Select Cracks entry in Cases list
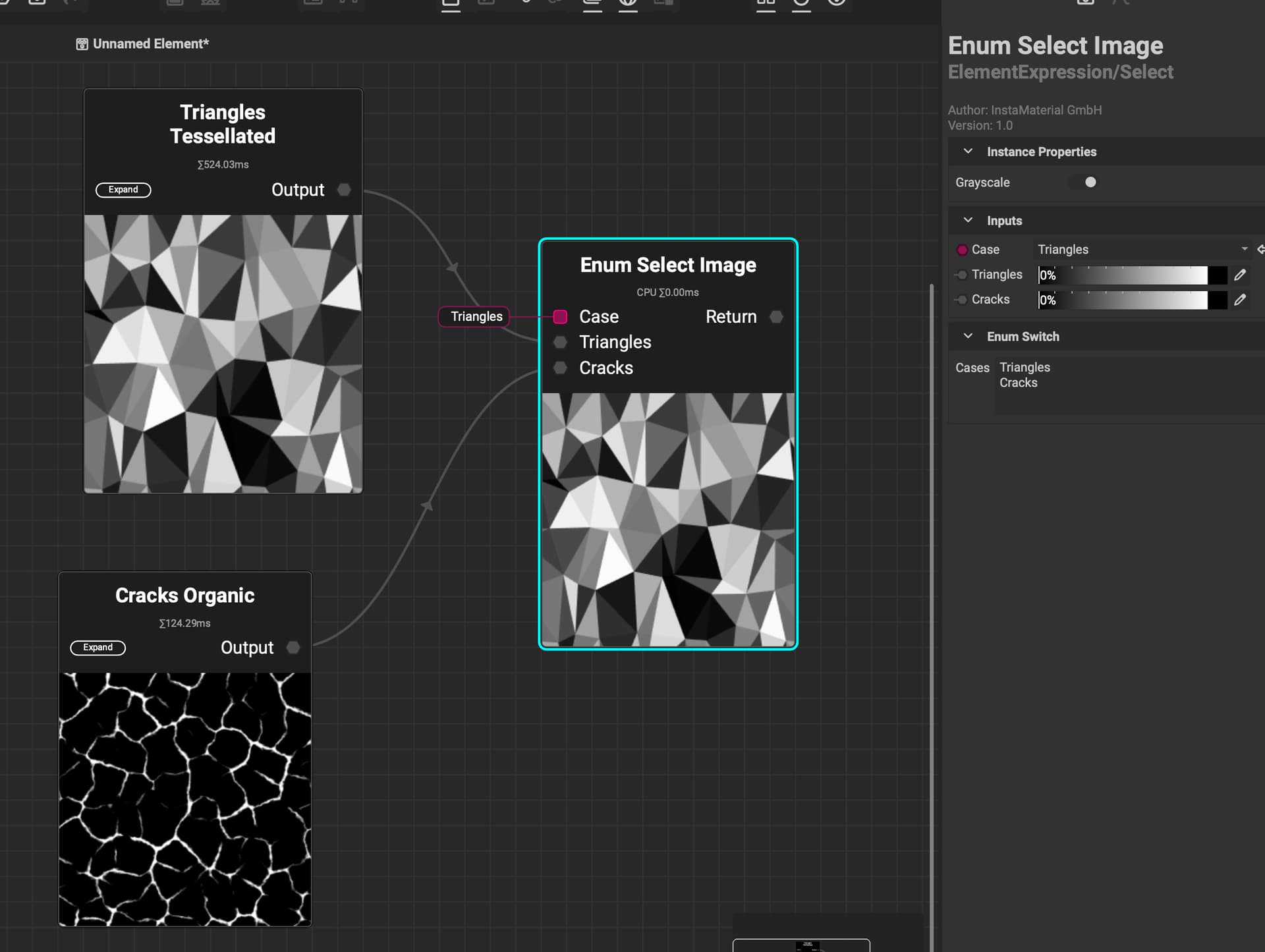 1018,383
